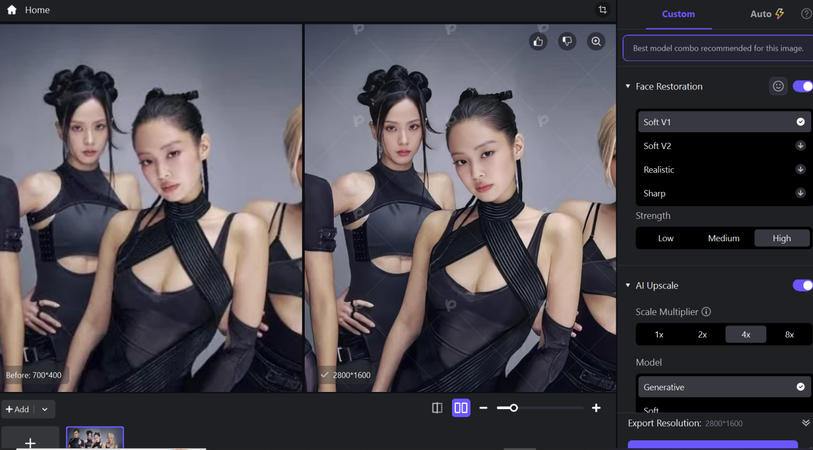The width and height of the screenshot is (813, 450).
Task: Select Generative upscale model
Action: (x=724, y=387)
